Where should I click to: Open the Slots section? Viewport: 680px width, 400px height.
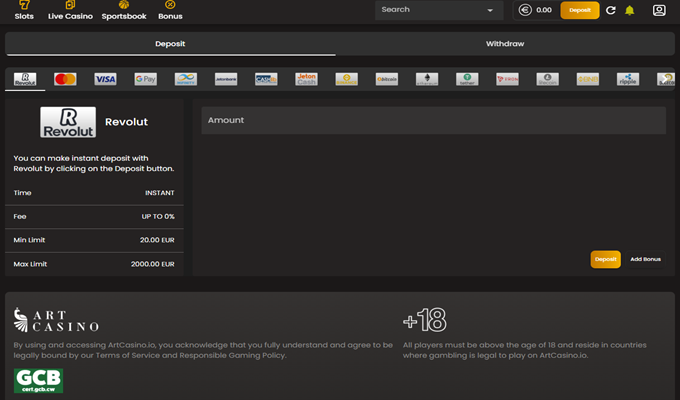pyautogui.click(x=24, y=11)
